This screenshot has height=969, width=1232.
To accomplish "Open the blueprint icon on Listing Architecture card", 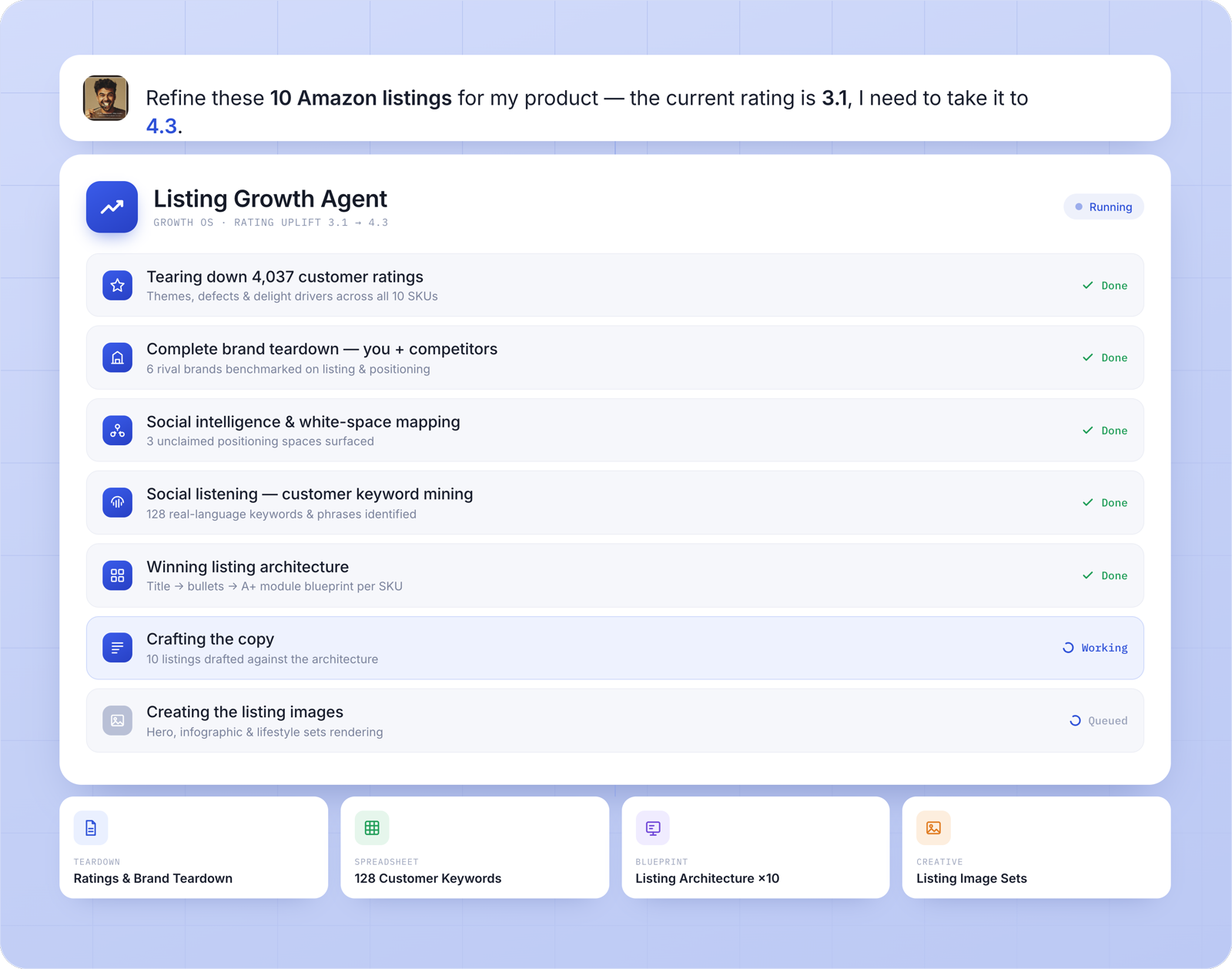I will tap(653, 828).
